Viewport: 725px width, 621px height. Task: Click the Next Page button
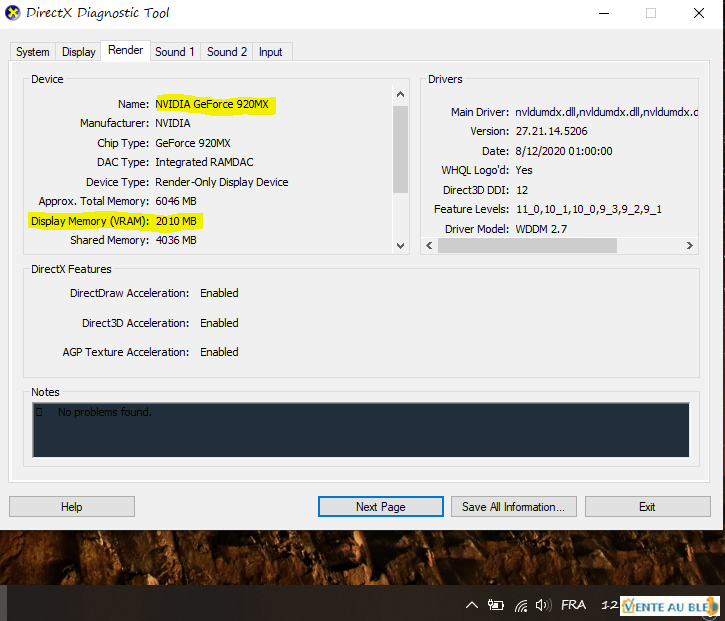click(x=381, y=507)
